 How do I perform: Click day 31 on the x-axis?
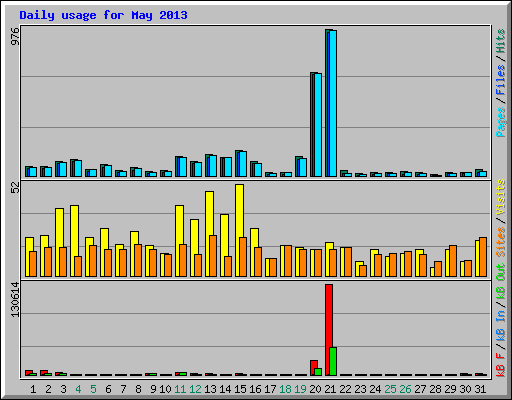480,389
